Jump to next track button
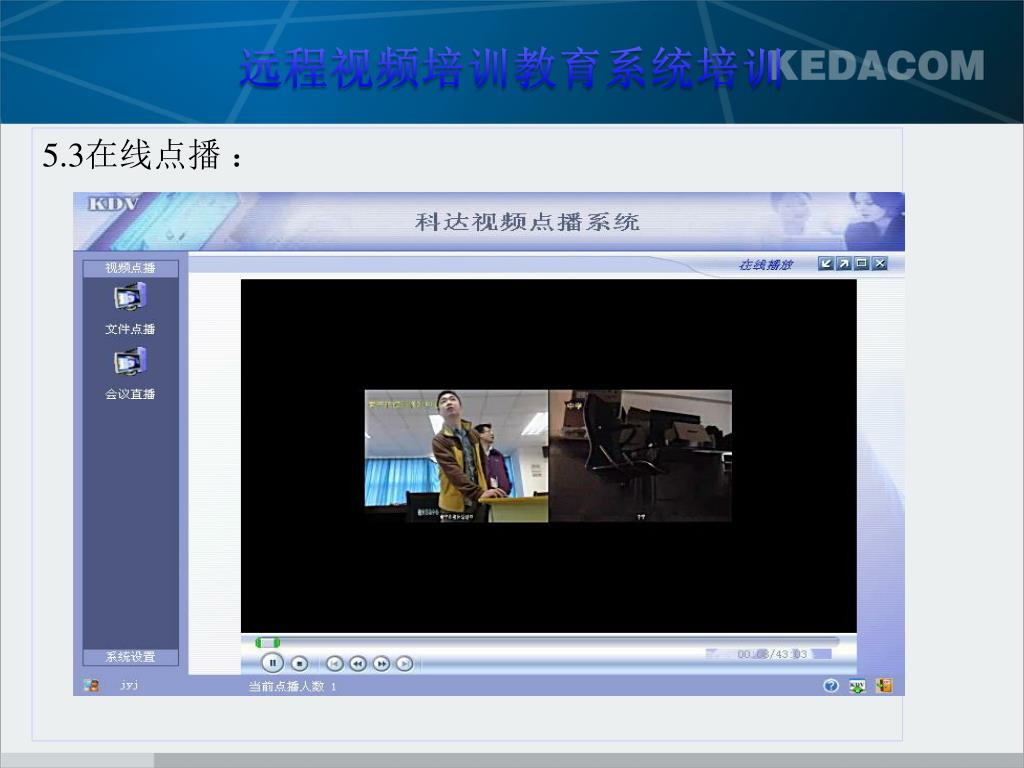1024x768 pixels. click(405, 664)
